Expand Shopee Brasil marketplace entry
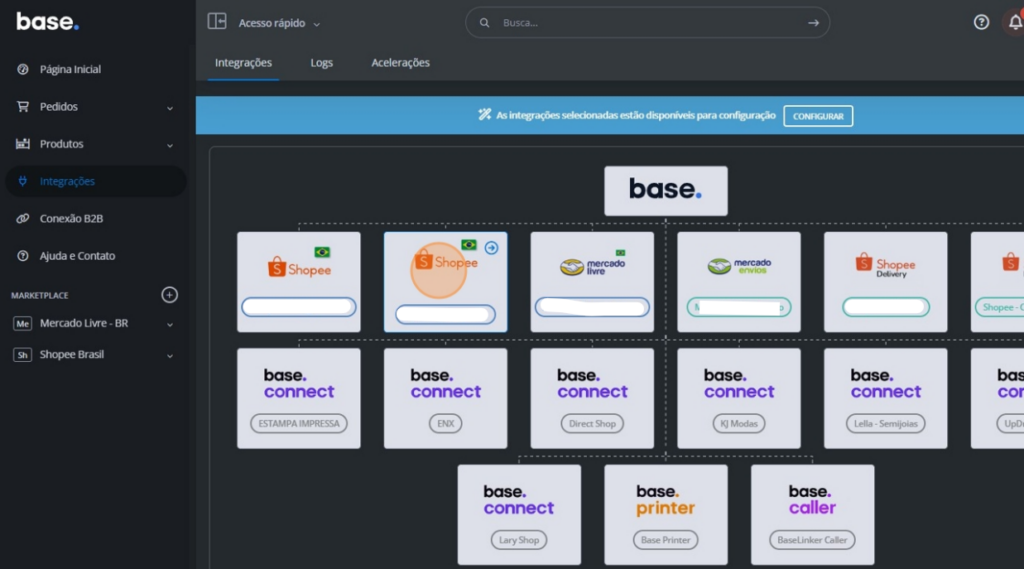The height and width of the screenshot is (569, 1024). click(x=169, y=356)
